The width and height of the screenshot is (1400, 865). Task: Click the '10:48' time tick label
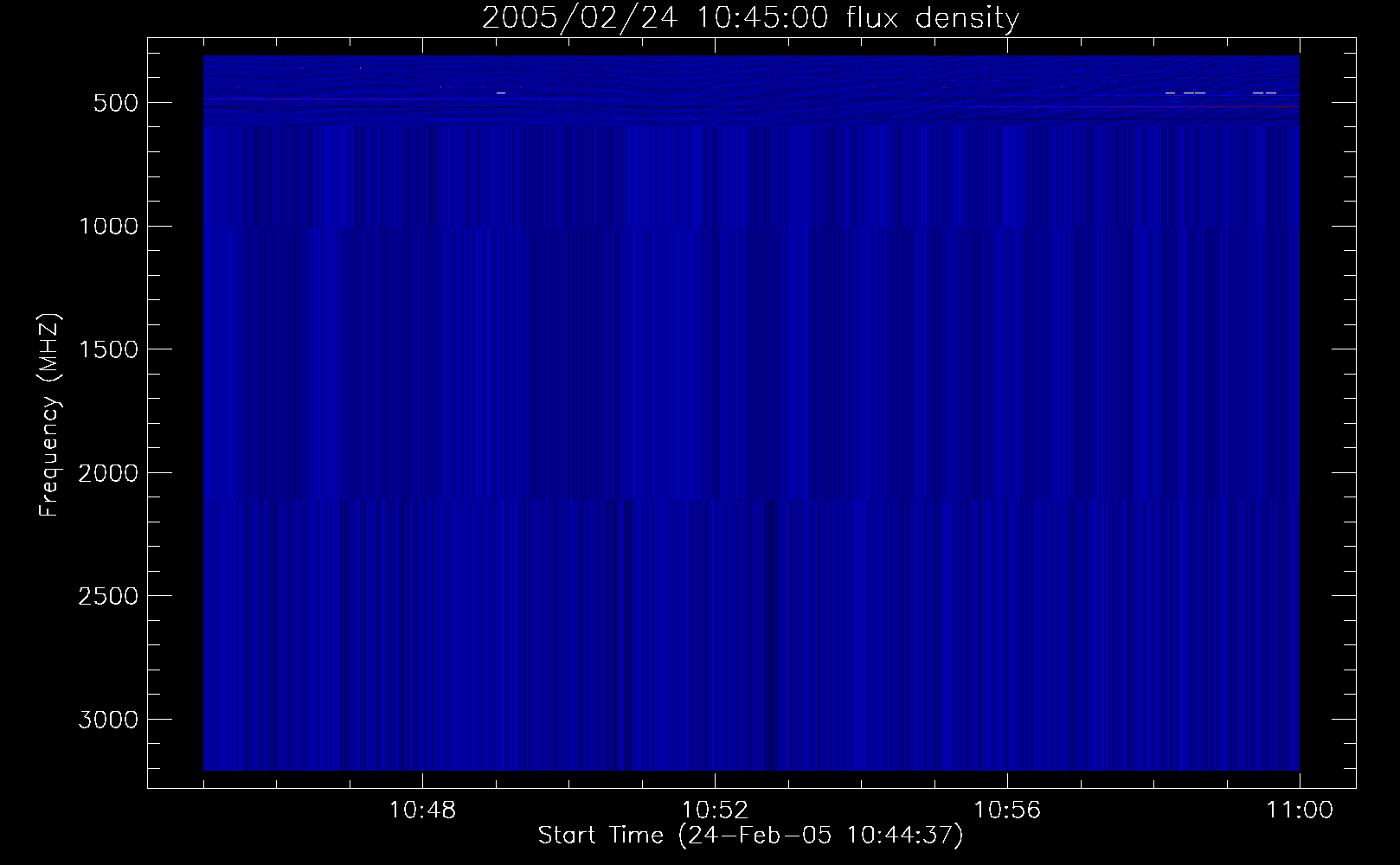point(422,811)
